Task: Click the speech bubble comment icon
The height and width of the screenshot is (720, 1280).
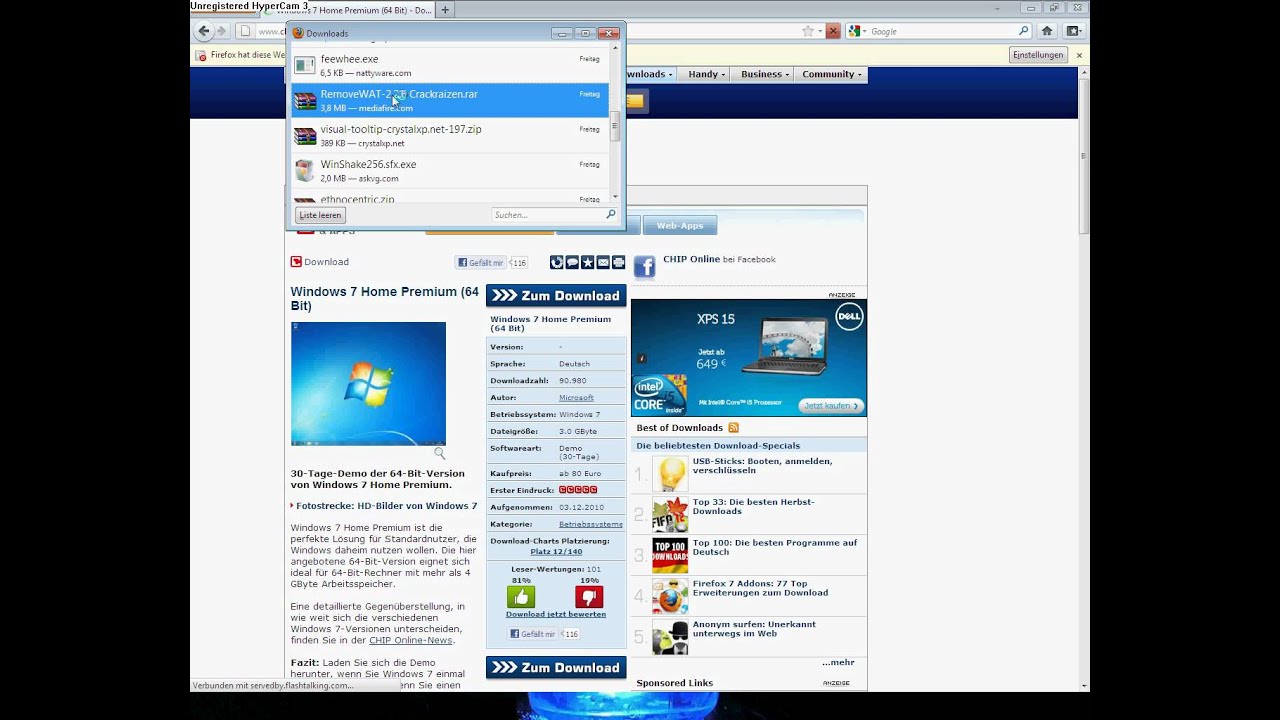Action: tap(572, 262)
